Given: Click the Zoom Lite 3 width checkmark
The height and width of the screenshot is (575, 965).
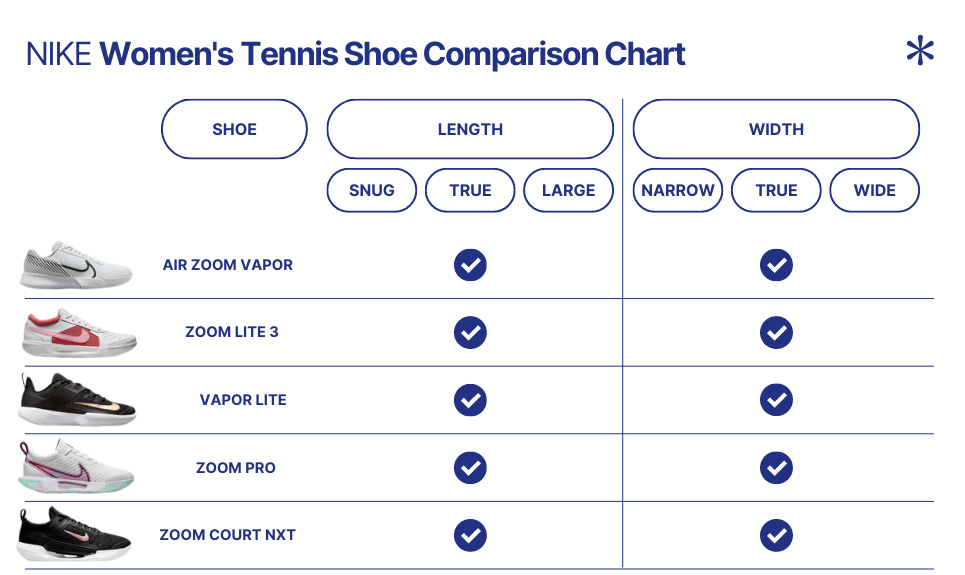Looking at the screenshot, I should click(x=776, y=332).
